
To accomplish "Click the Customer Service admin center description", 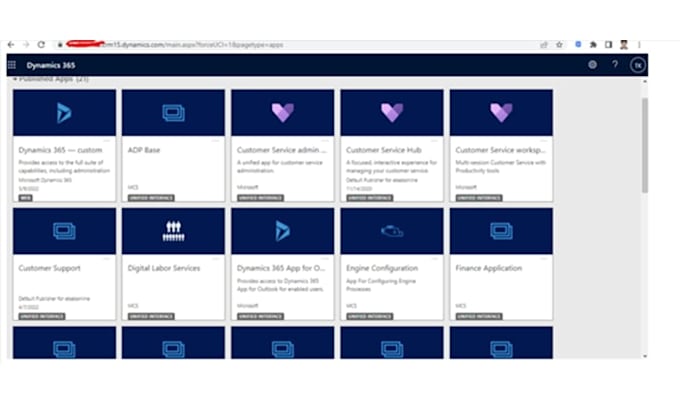I will click(x=280, y=167).
